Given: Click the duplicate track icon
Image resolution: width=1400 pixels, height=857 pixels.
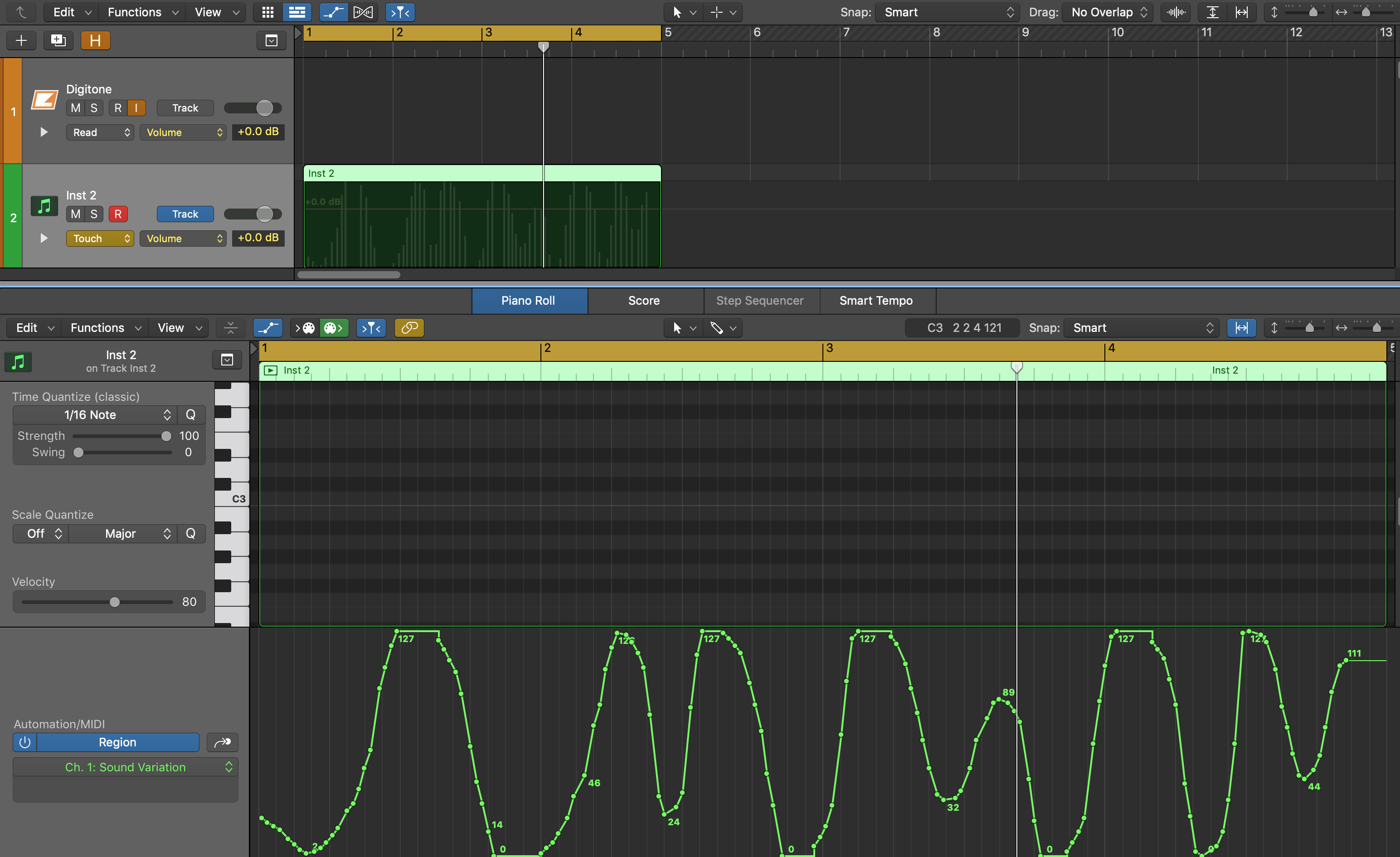Looking at the screenshot, I should [x=58, y=40].
